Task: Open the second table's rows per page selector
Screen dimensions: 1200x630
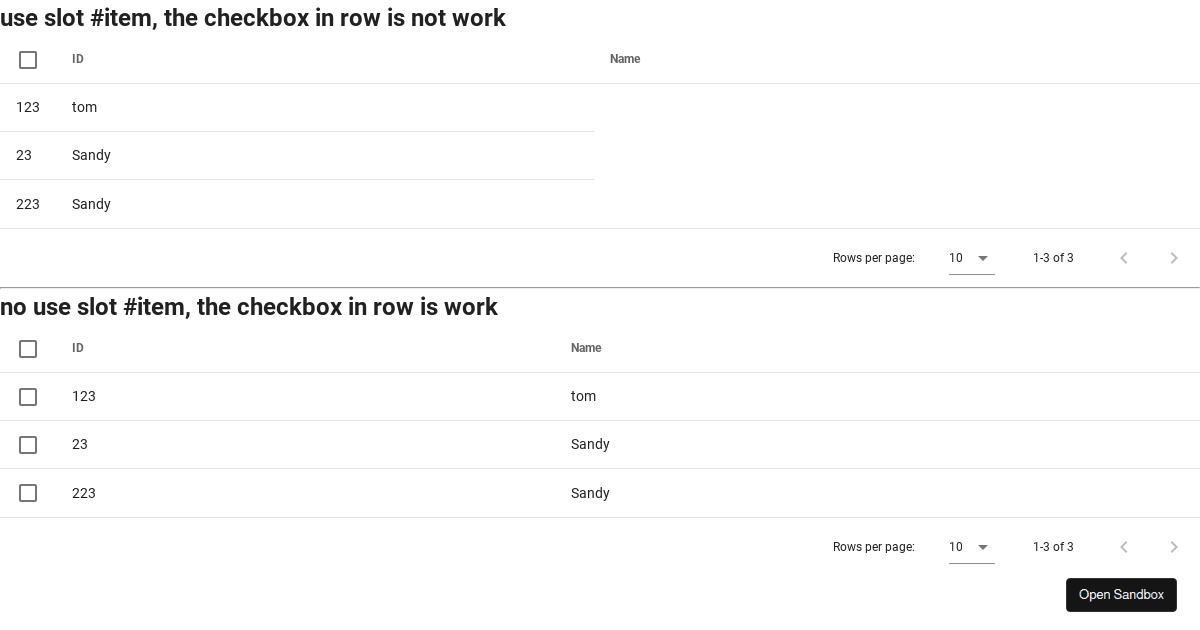Action: [968, 547]
